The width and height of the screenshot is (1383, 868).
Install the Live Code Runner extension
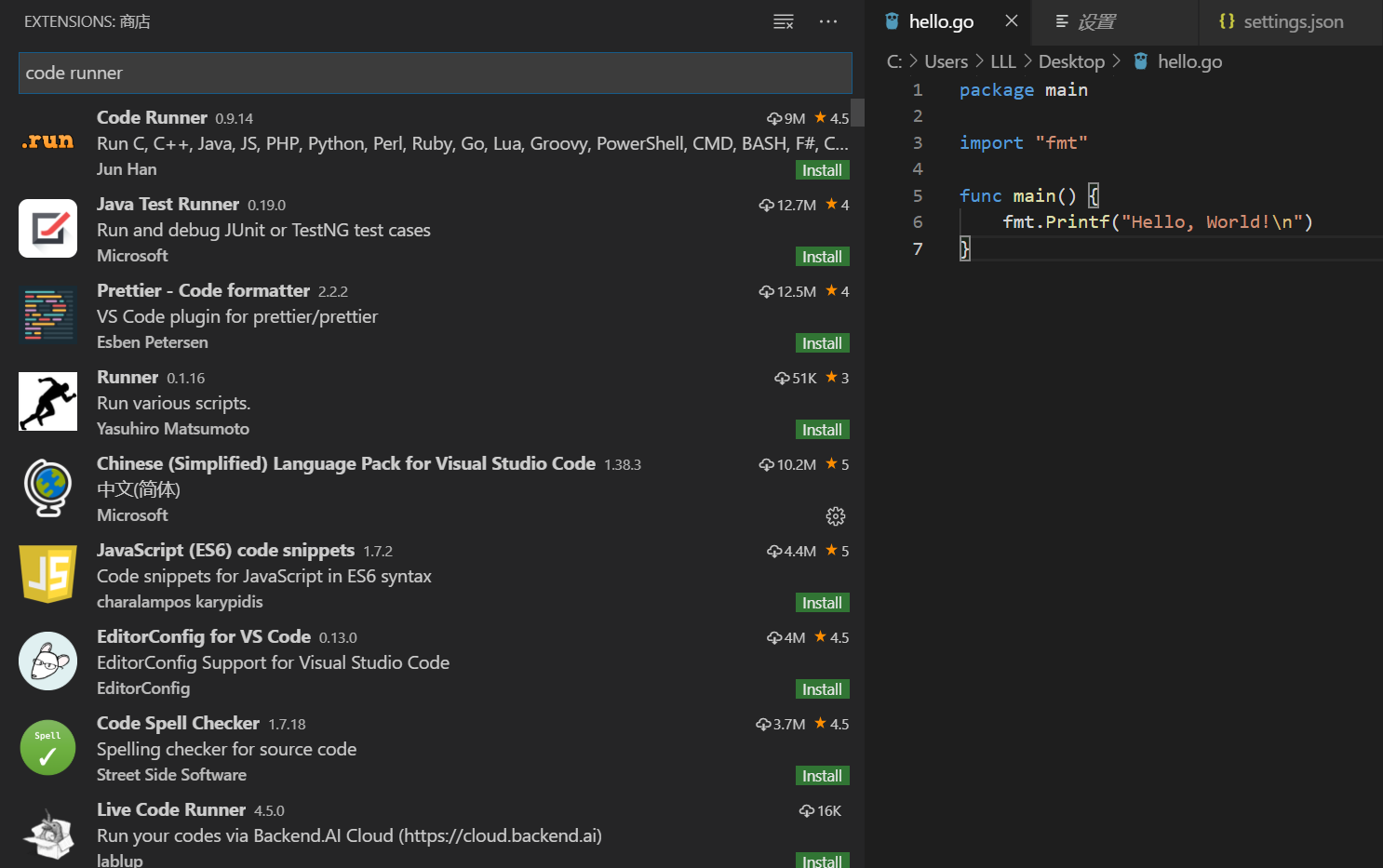pyautogui.click(x=822, y=861)
